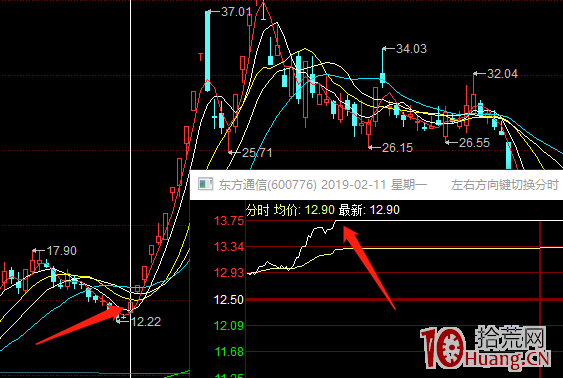Click the 10Huang.CN watermark logo
Screen dimensions: 563x378
[485, 347]
